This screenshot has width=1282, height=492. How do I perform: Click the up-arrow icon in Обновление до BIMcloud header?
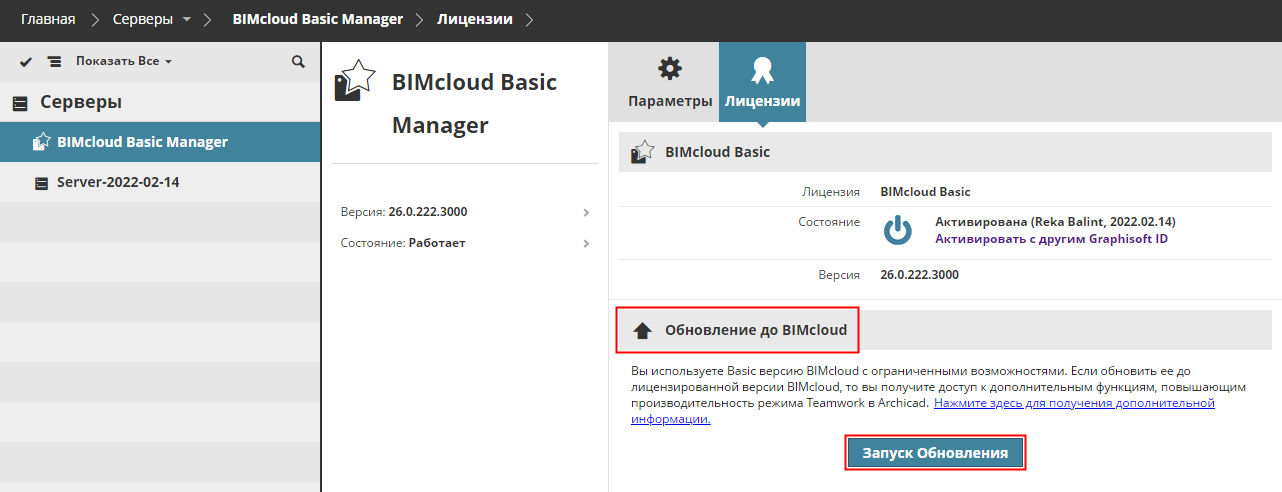pyautogui.click(x=642, y=330)
